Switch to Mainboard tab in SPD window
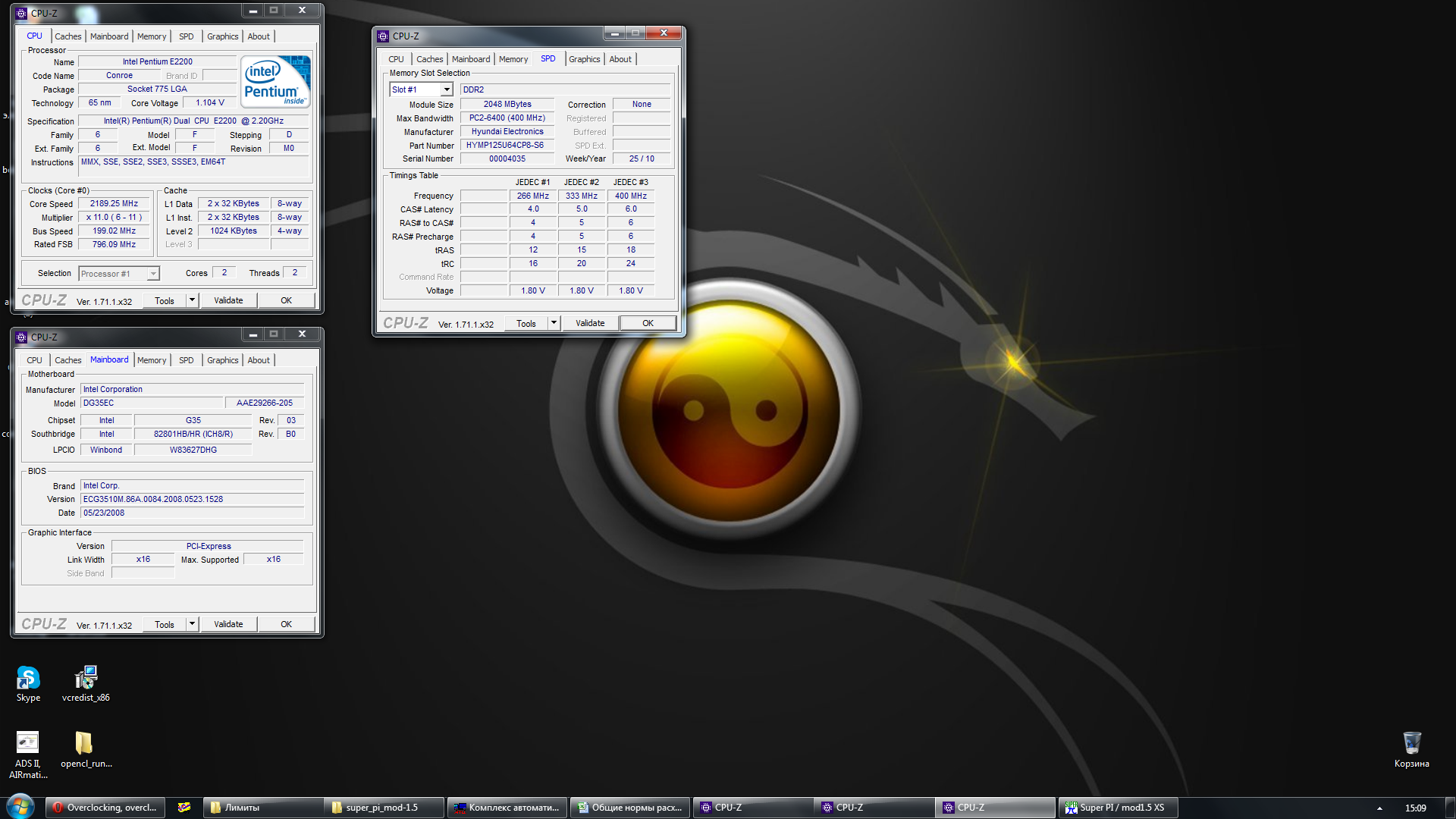Image resolution: width=1456 pixels, height=819 pixels. pos(471,59)
